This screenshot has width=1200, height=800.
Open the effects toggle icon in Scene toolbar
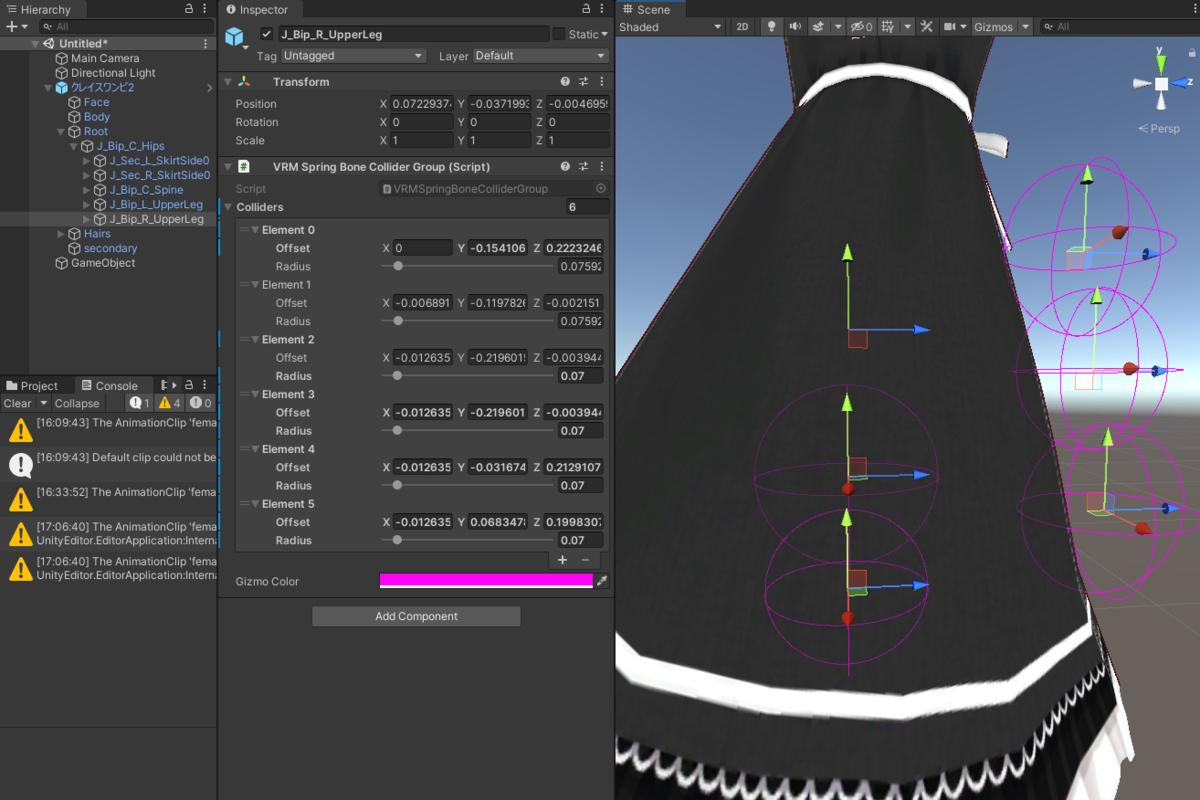(818, 26)
